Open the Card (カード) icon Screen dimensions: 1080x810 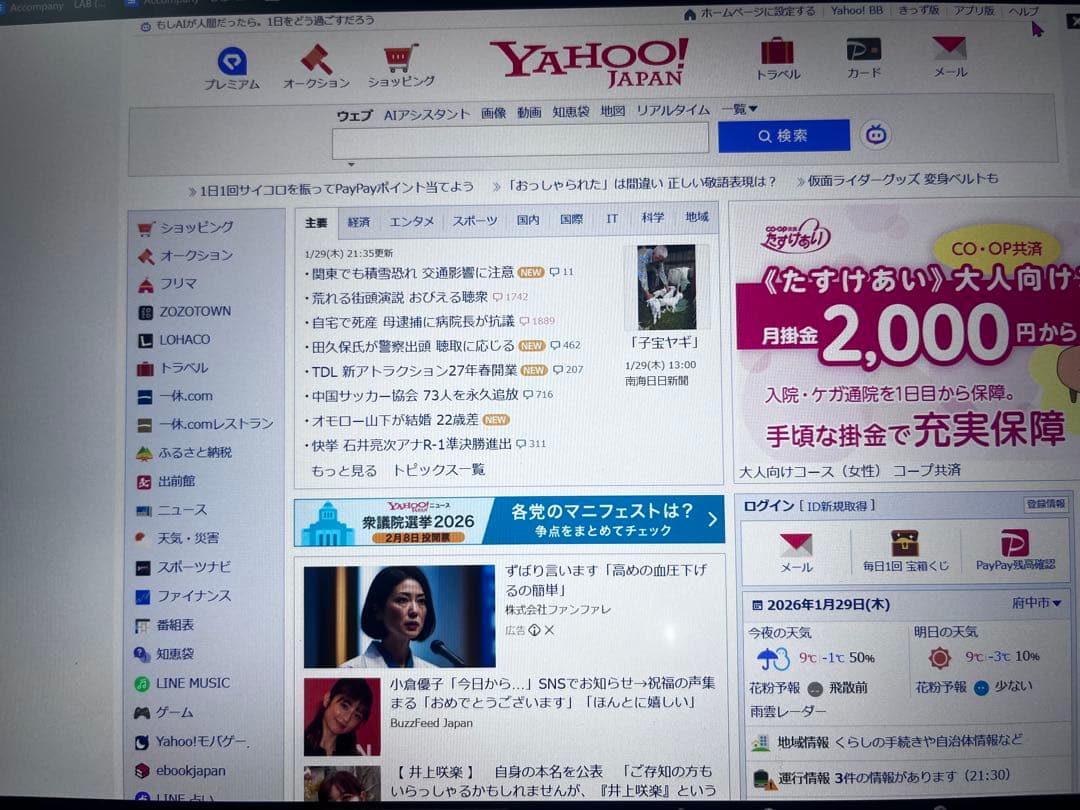(863, 50)
